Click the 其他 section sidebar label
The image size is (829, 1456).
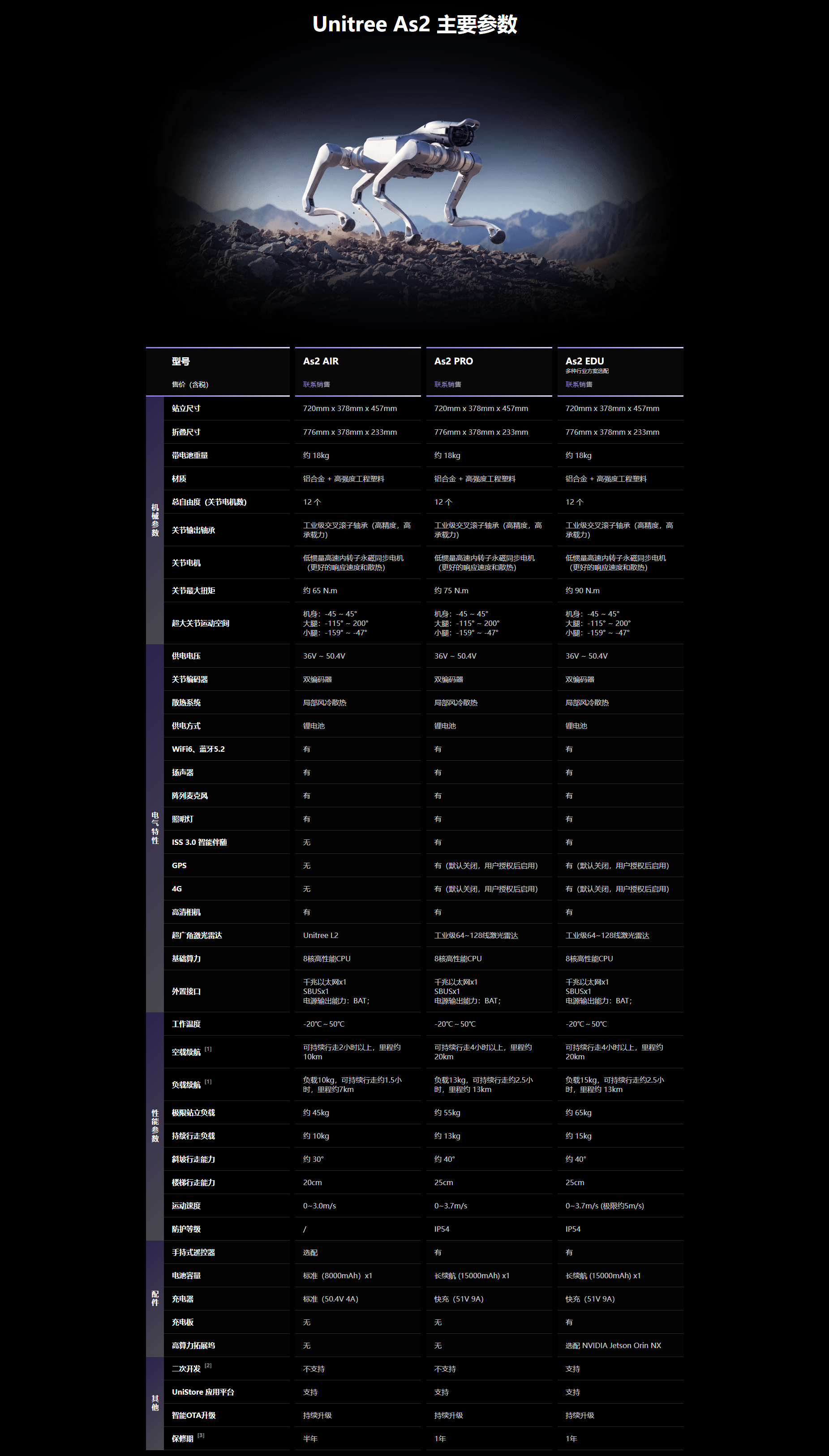coord(155,1403)
